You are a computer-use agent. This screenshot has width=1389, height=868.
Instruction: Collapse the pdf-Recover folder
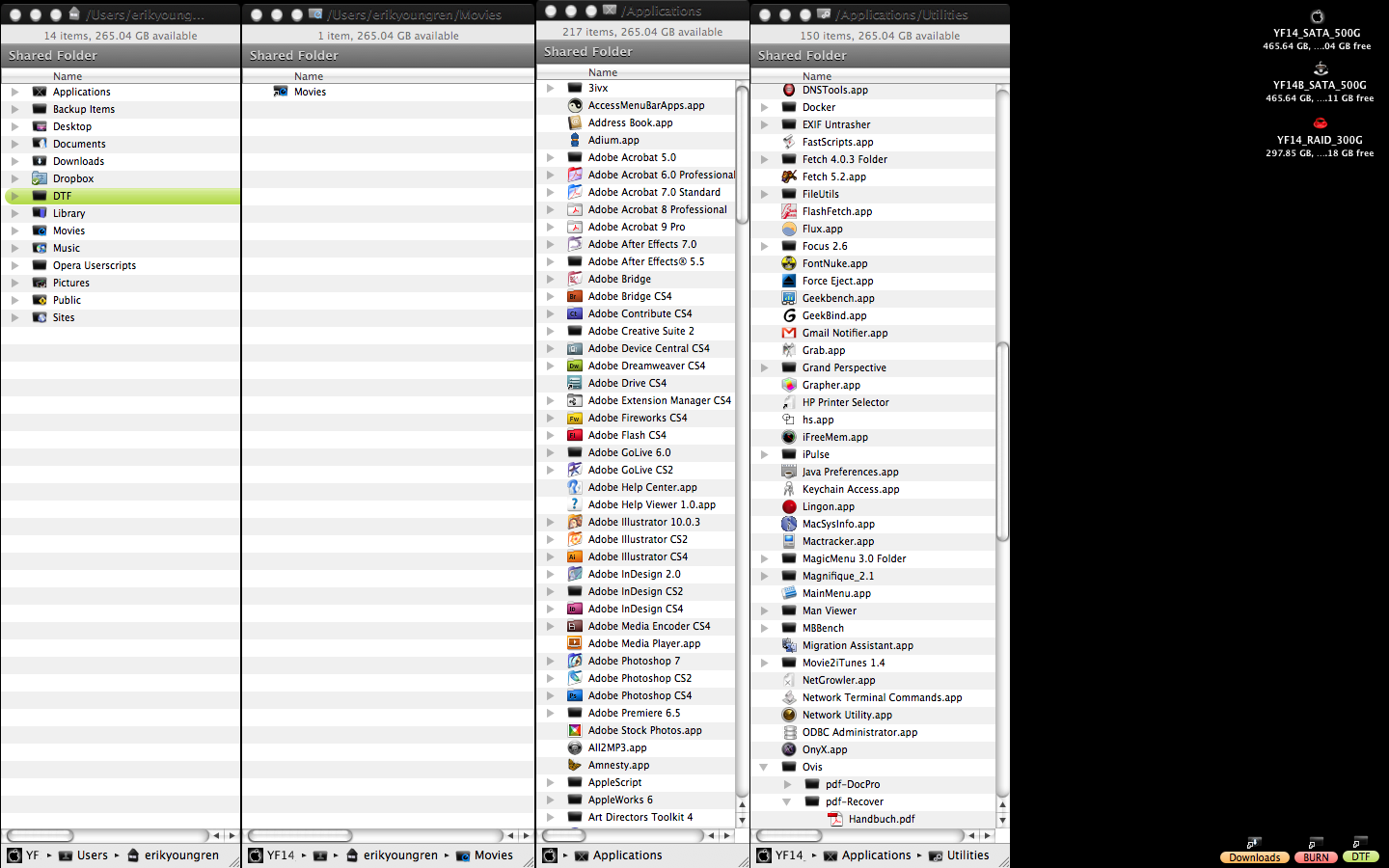[x=787, y=801]
